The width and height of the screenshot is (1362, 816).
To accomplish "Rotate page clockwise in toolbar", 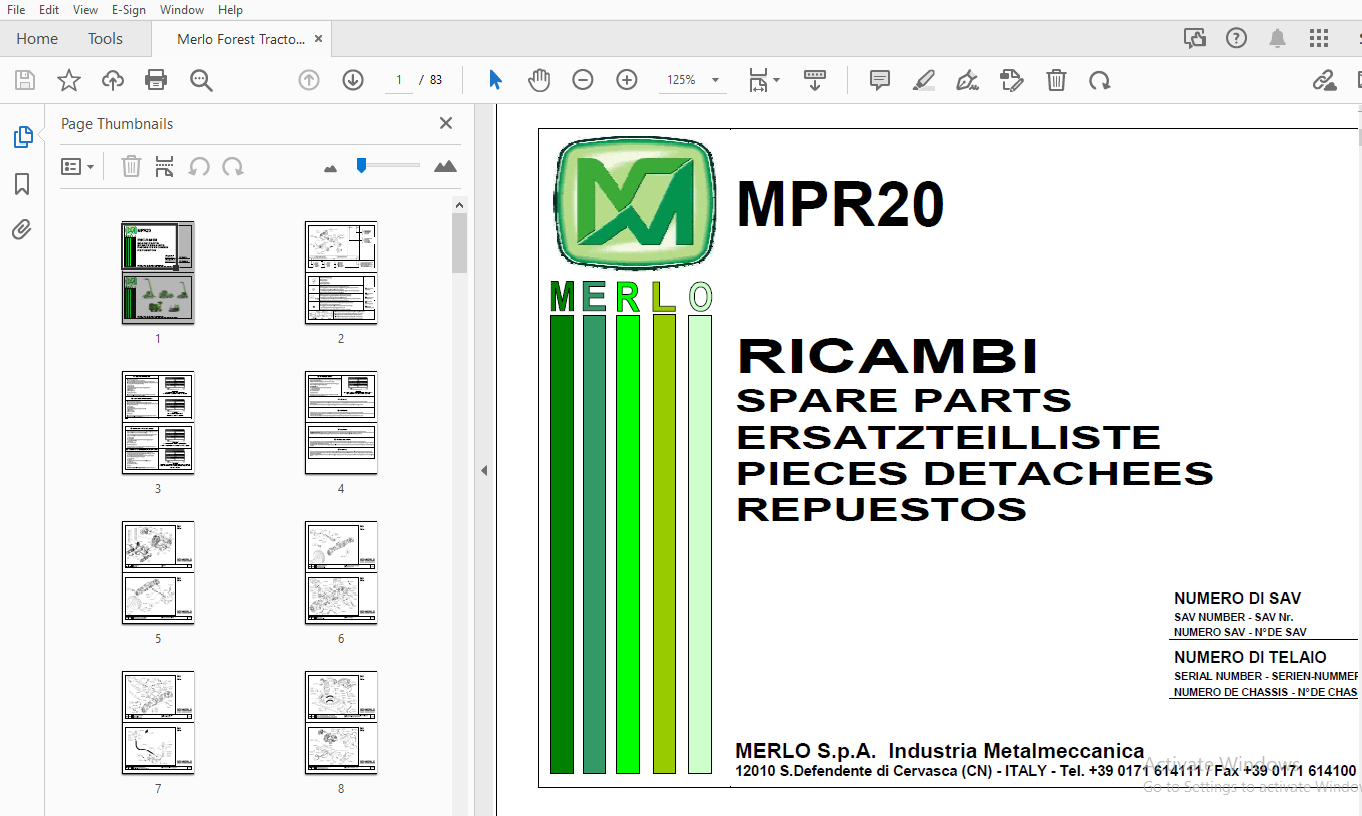I will 1100,80.
